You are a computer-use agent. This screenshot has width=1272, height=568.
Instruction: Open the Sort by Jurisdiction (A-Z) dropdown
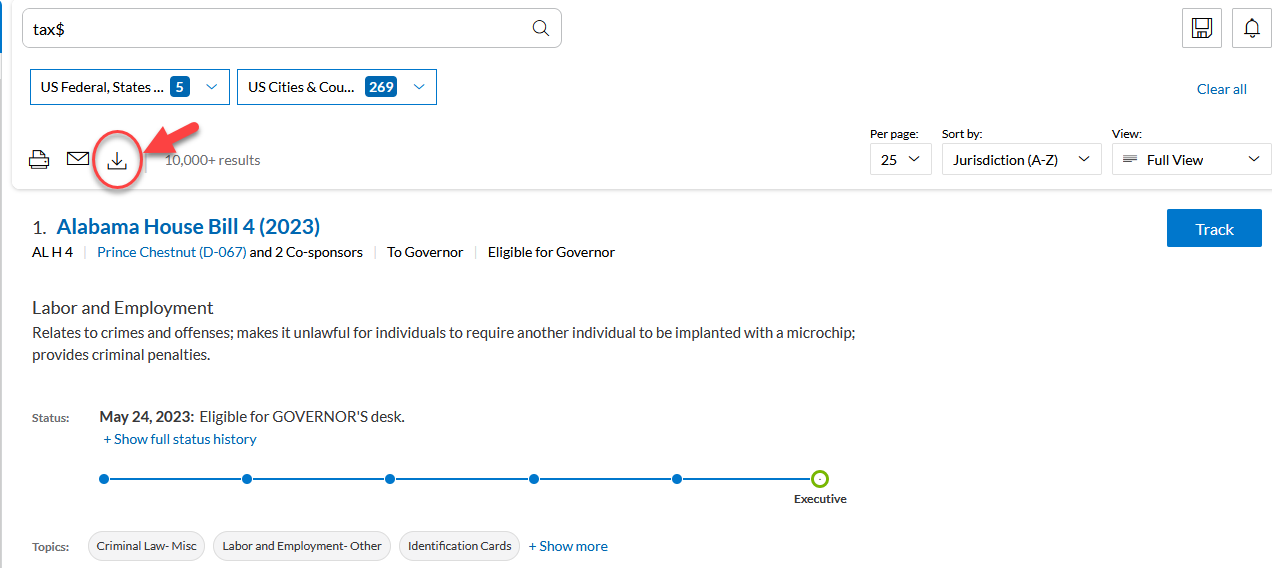[1021, 160]
